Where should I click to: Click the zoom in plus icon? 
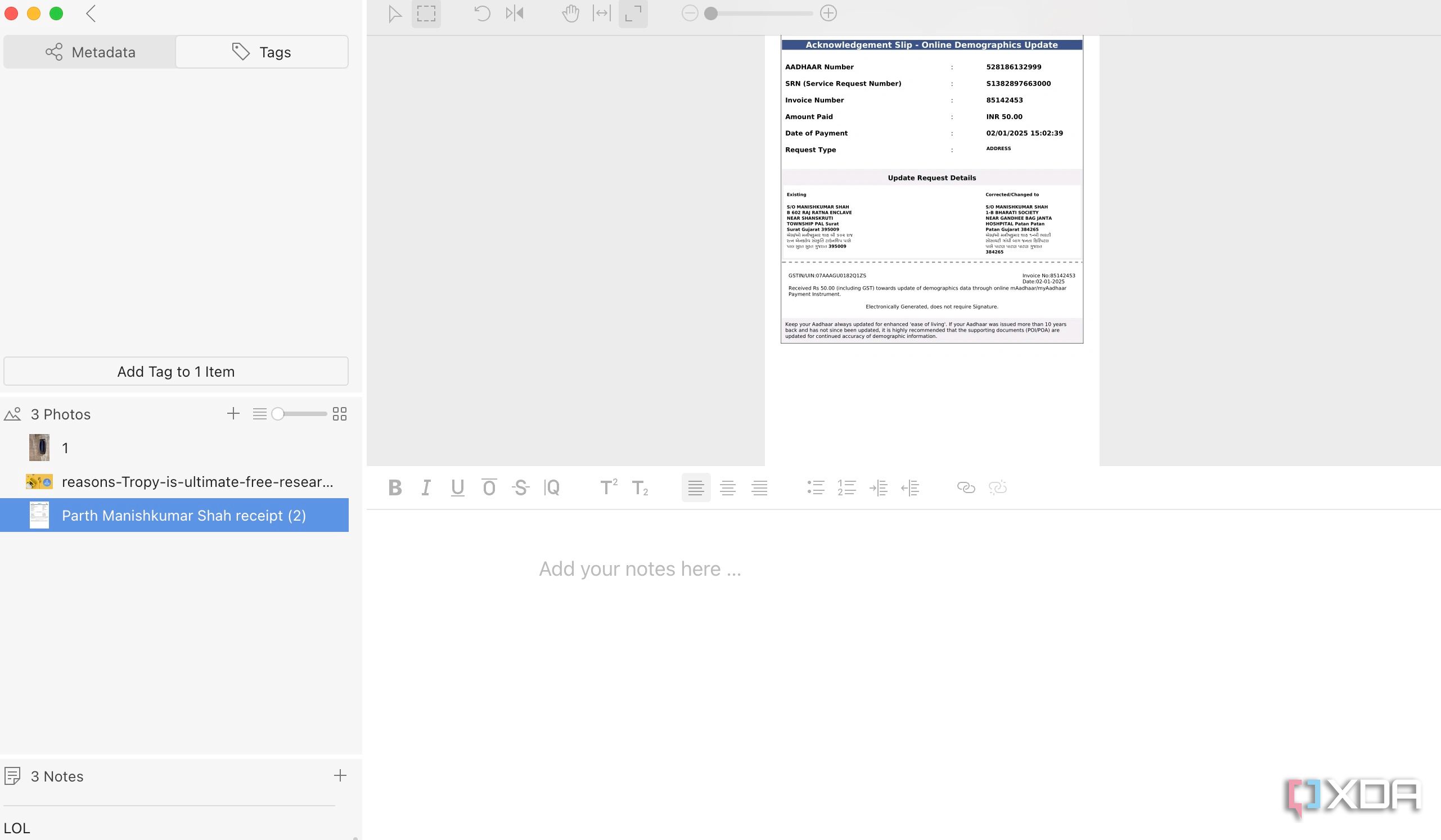click(x=828, y=13)
